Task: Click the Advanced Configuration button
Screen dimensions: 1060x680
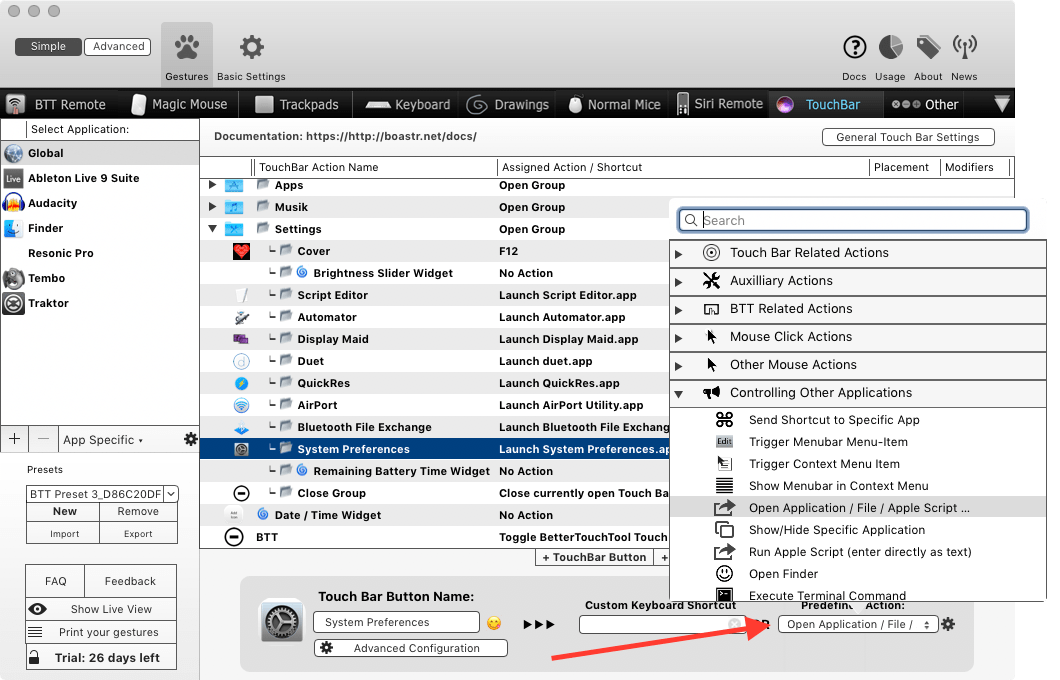Action: (411, 648)
